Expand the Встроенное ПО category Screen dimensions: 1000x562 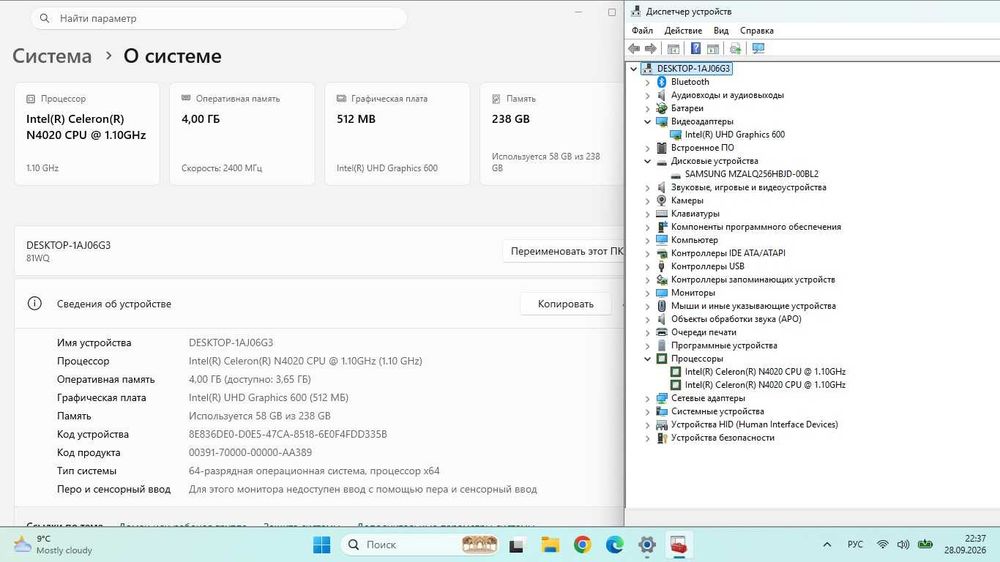coord(647,148)
